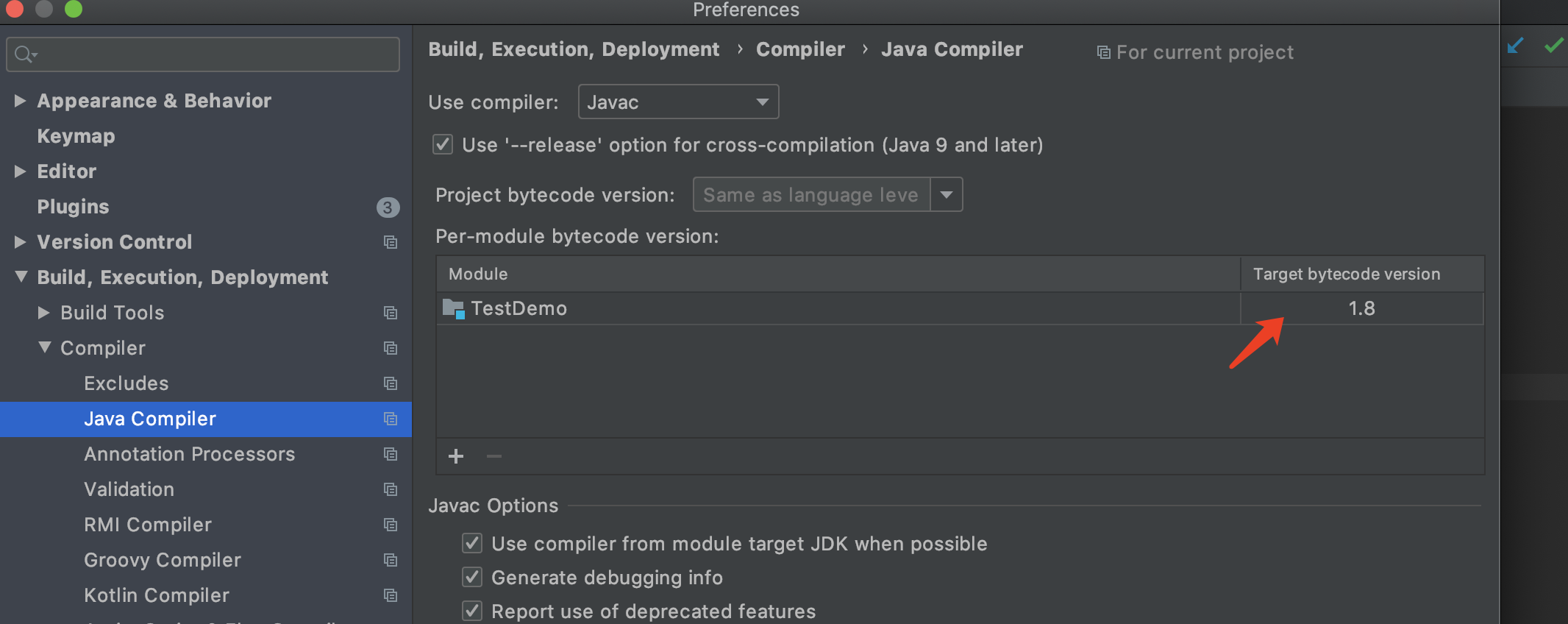Click the blue arrow icon at top right
This screenshot has width=1568, height=624.
(x=1515, y=46)
